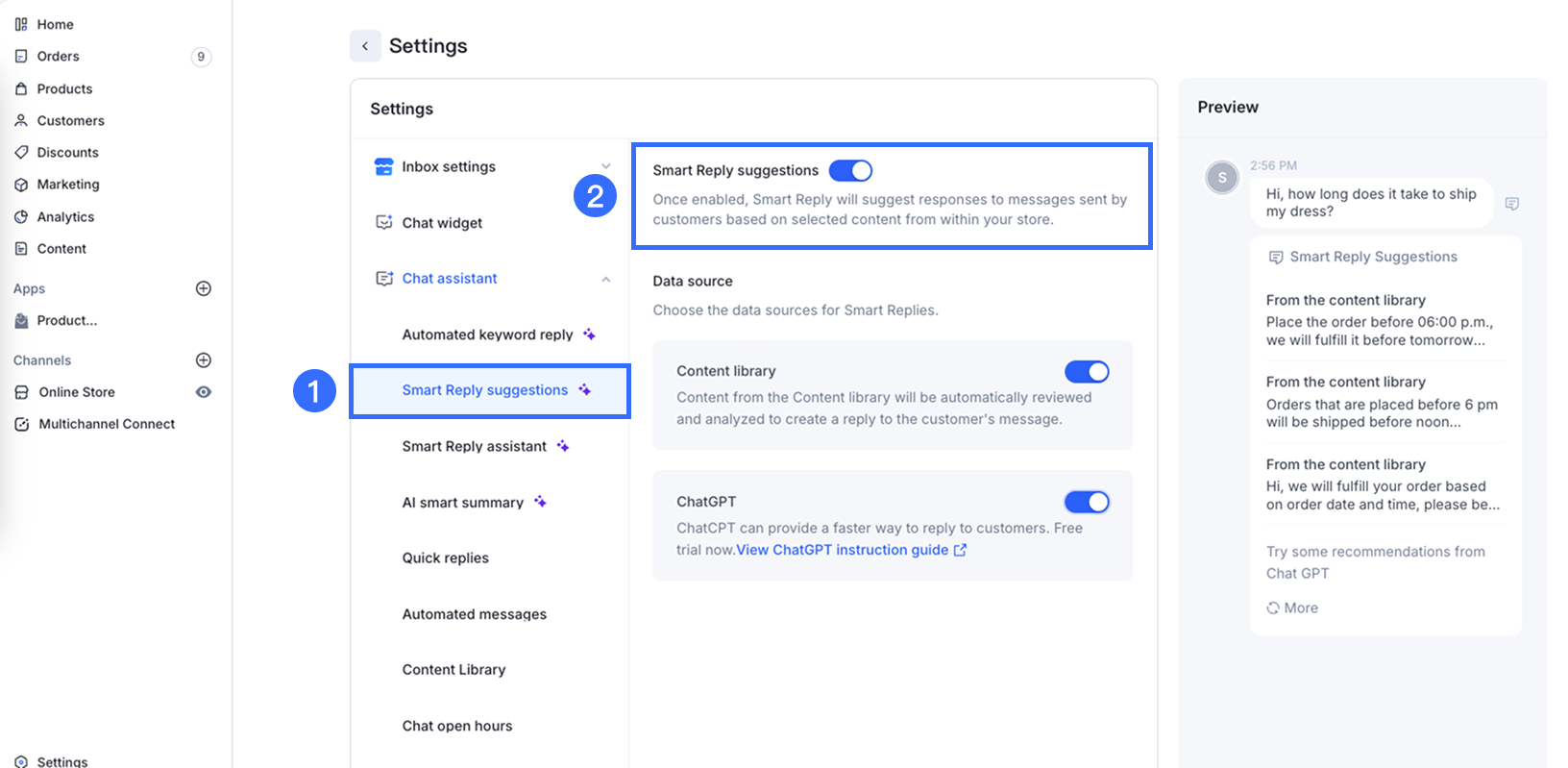Select Automated keyword reply menu item
The image size is (1568, 768).
coord(487,334)
